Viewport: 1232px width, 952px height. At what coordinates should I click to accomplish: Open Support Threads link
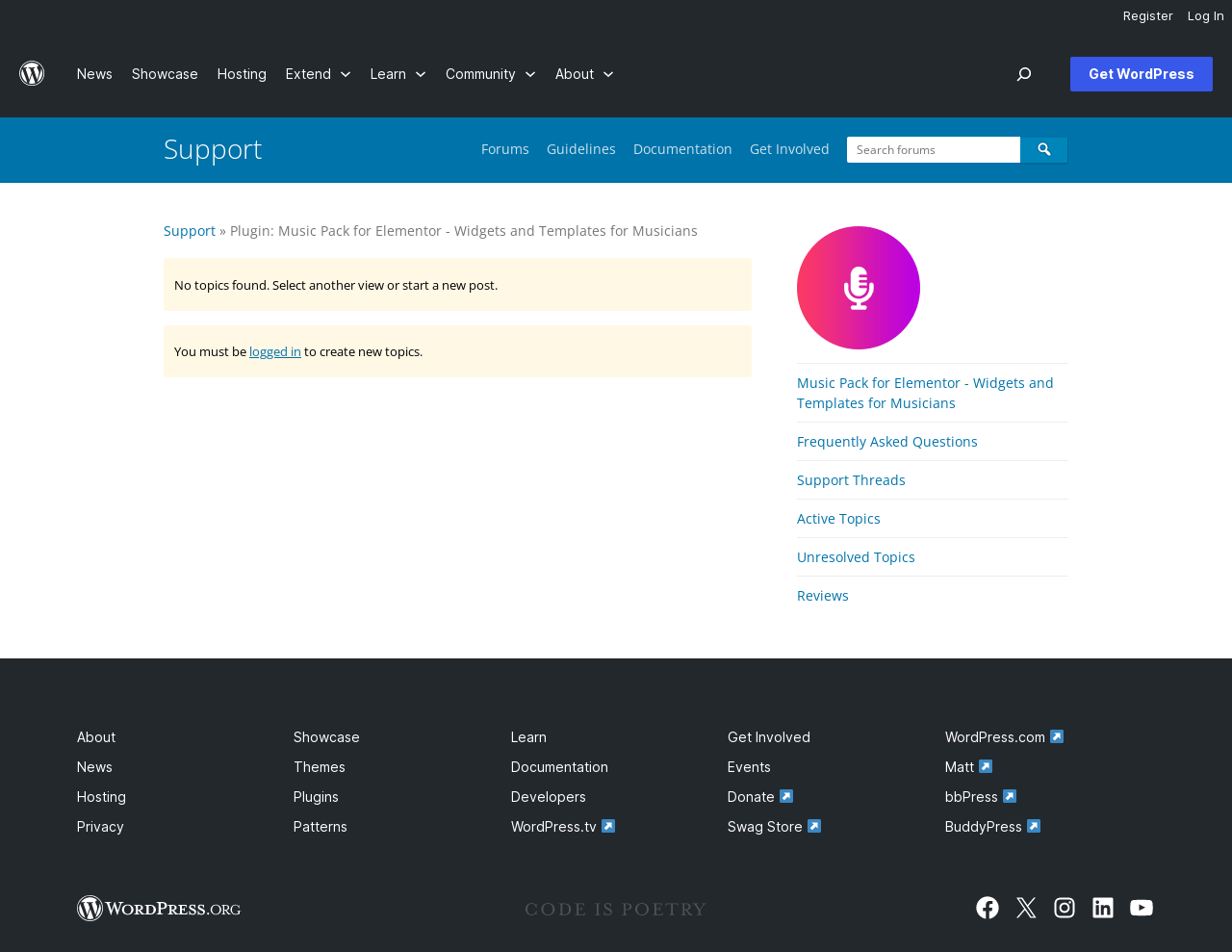[851, 480]
